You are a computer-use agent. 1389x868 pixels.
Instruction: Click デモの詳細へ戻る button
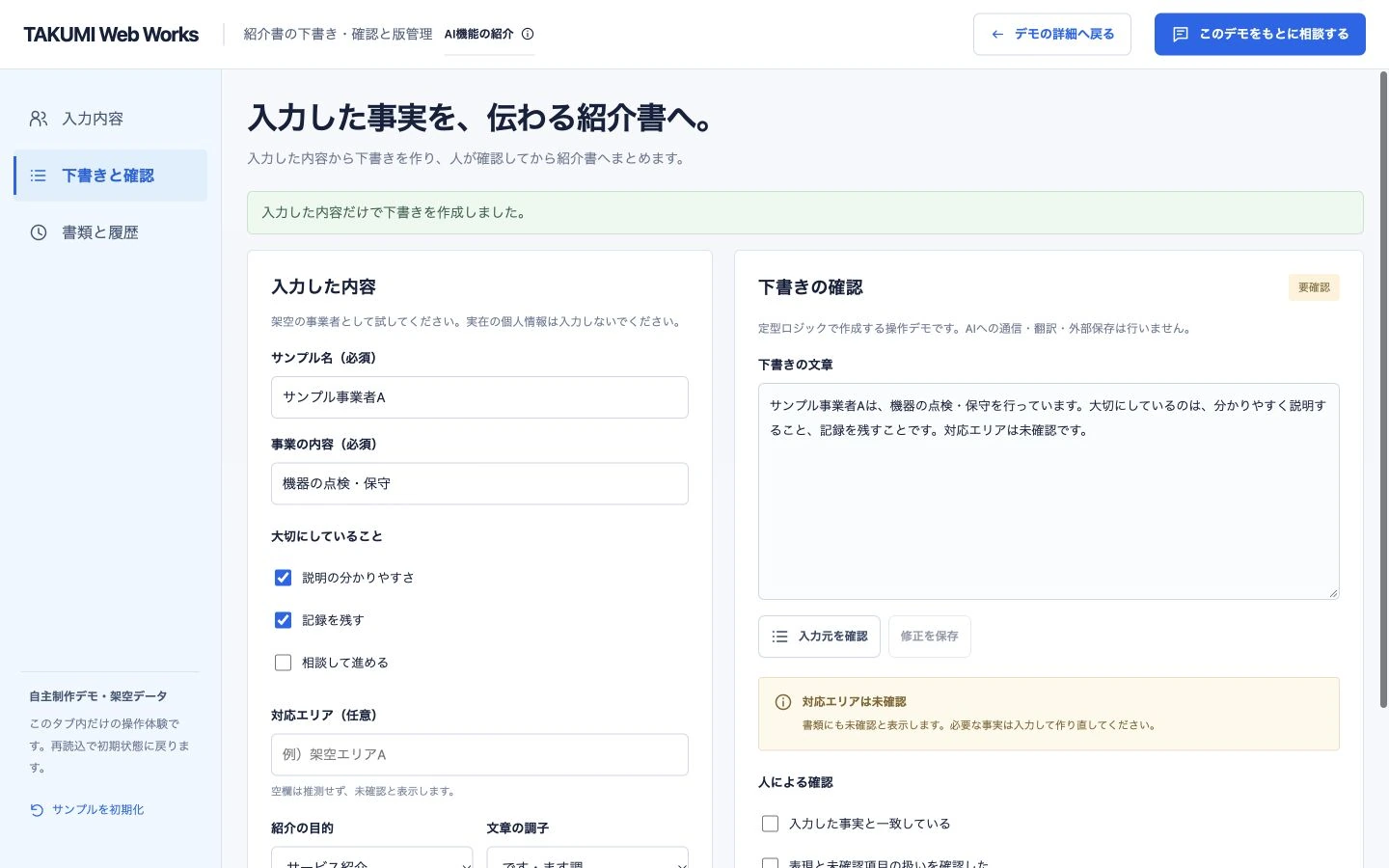click(1052, 34)
